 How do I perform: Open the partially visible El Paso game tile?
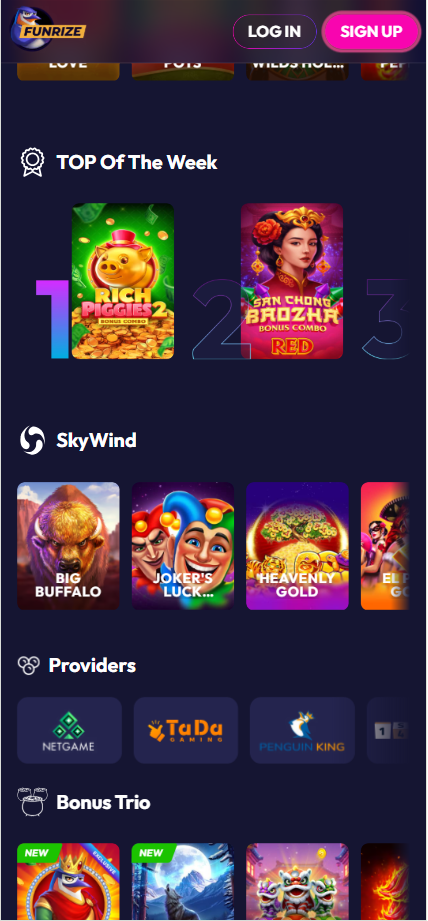pos(385,546)
